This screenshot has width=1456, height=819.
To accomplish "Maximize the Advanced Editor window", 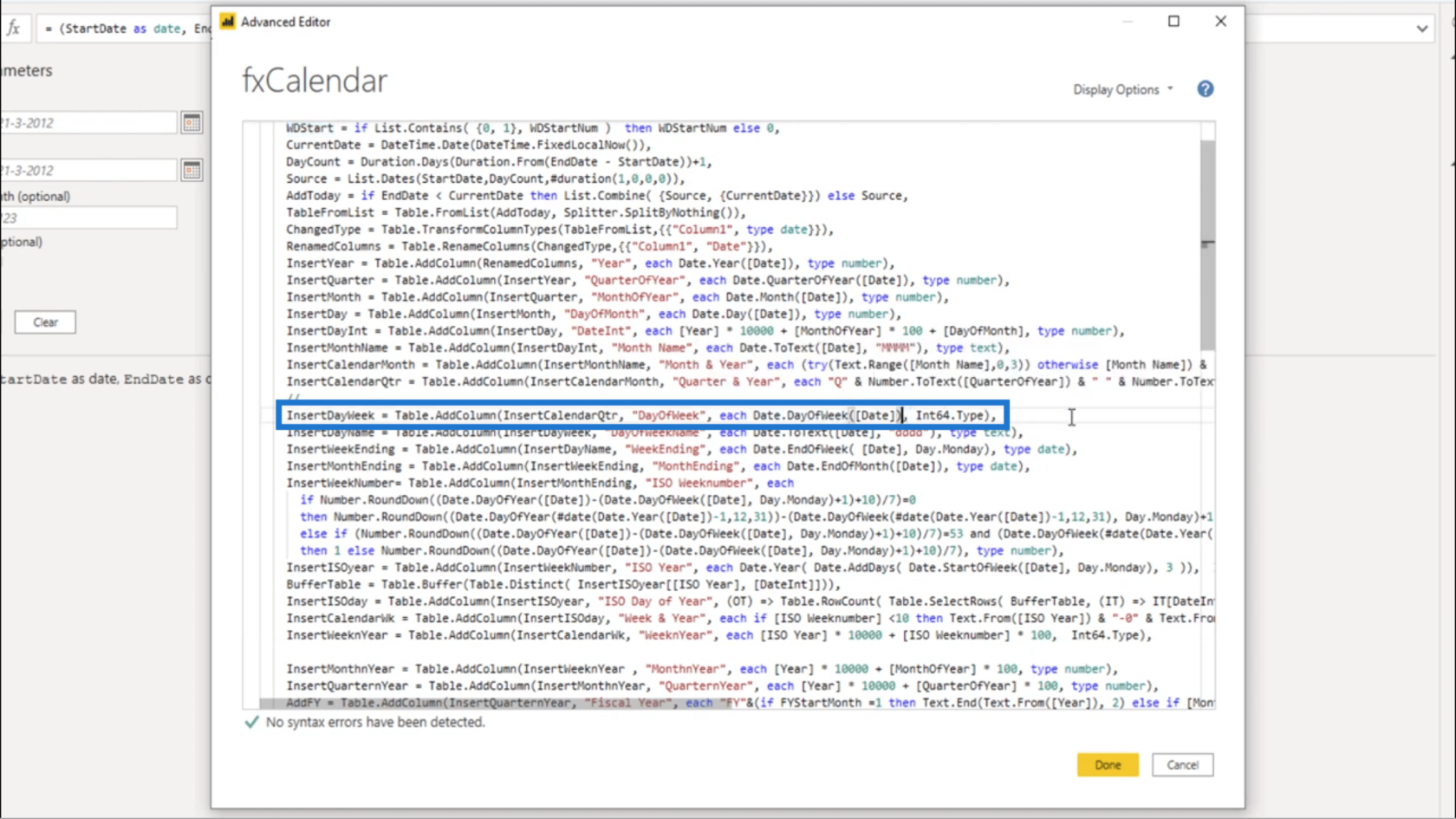I will (1173, 21).
